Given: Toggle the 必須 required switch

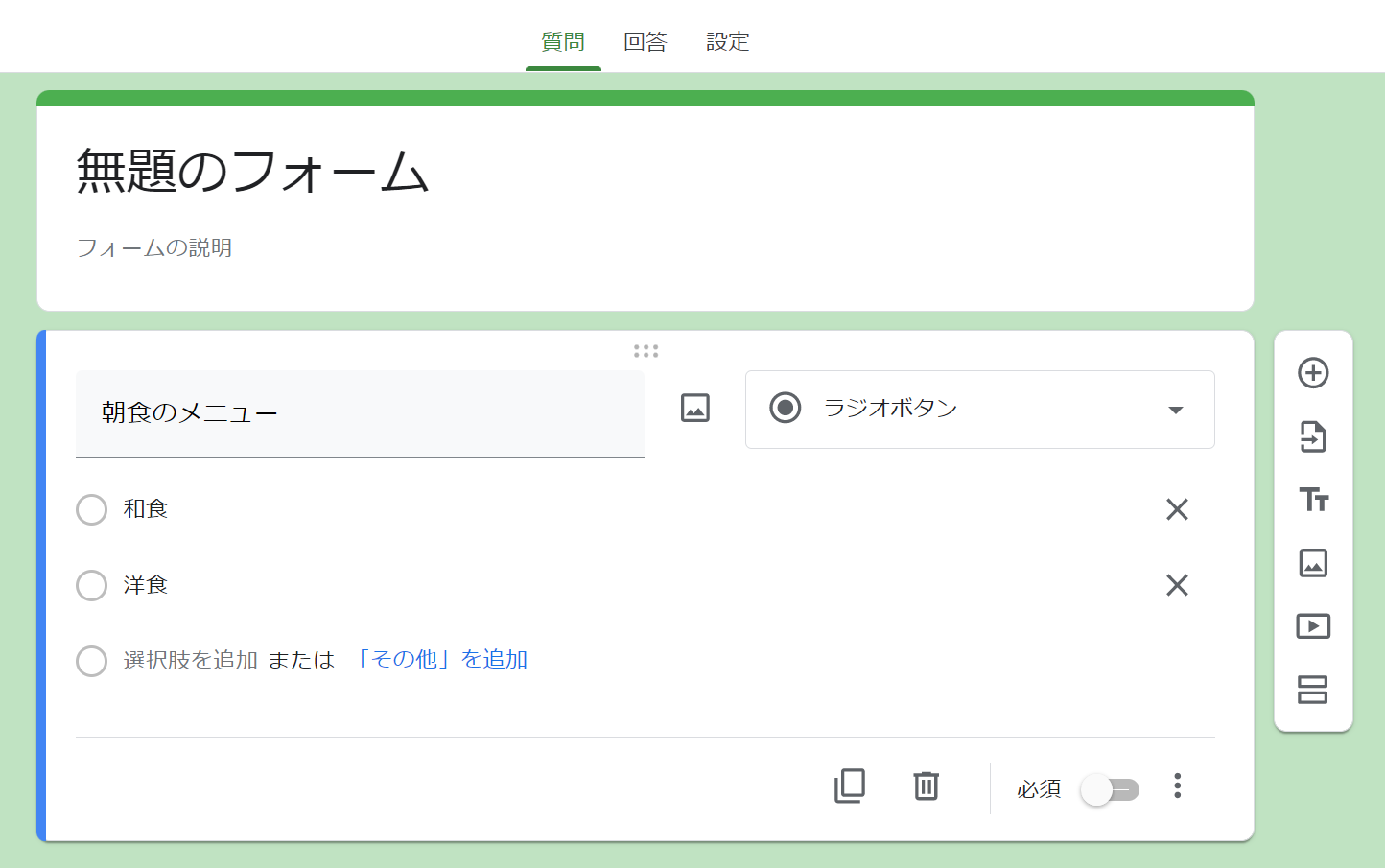Looking at the screenshot, I should coord(1110,789).
